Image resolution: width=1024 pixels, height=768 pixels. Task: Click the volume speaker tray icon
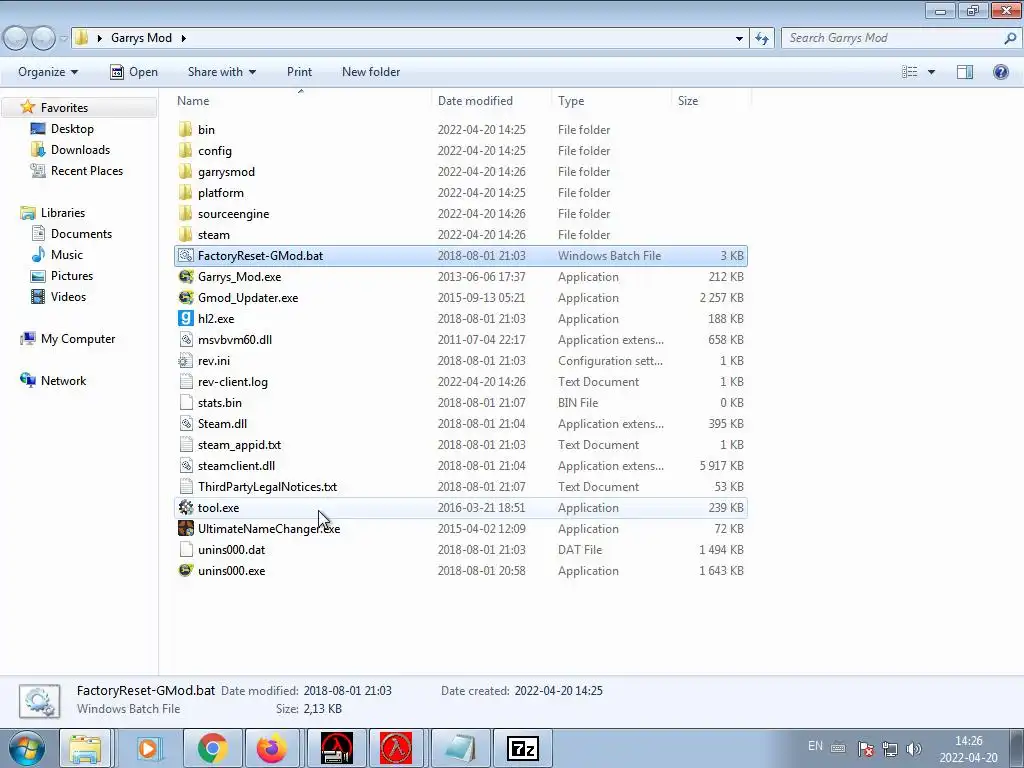914,748
